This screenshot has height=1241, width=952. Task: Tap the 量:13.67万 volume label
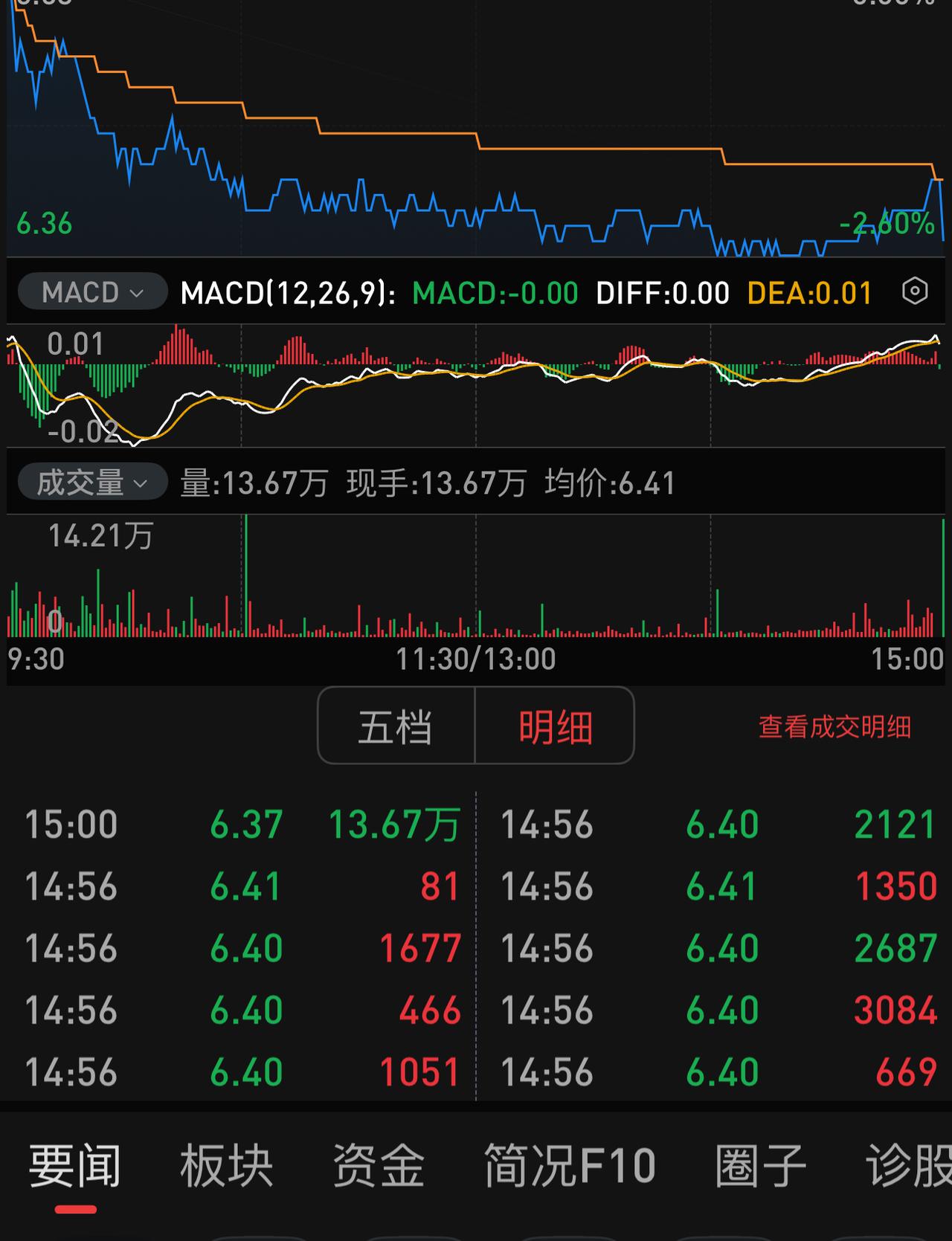click(254, 483)
